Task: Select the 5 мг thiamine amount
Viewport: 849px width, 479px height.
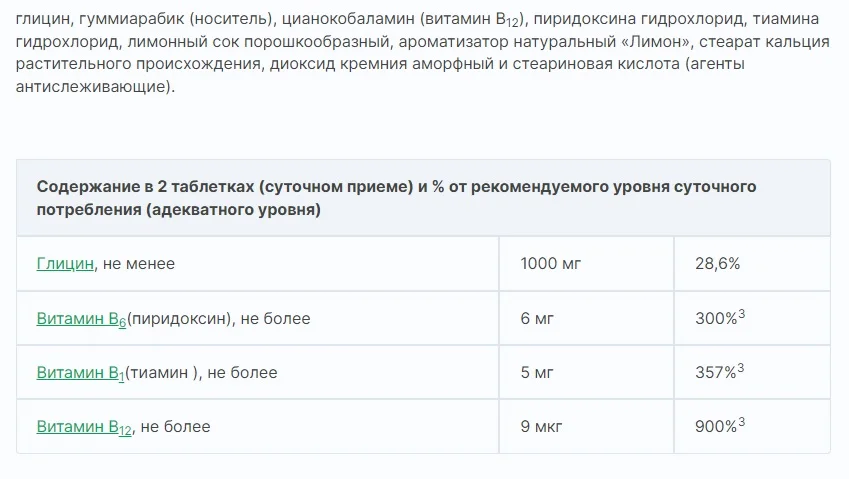Action: pyautogui.click(x=537, y=373)
